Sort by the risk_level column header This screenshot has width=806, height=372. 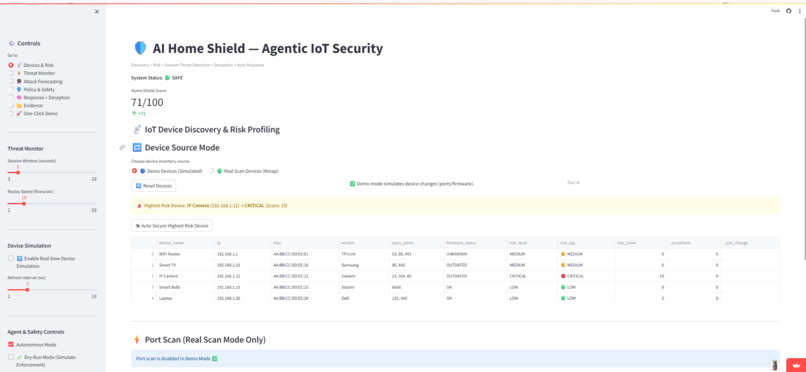tap(532, 243)
